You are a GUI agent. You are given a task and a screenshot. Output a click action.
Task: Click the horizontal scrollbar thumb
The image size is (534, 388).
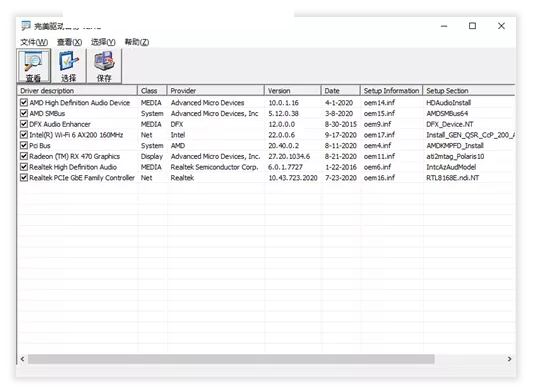(x=231, y=359)
